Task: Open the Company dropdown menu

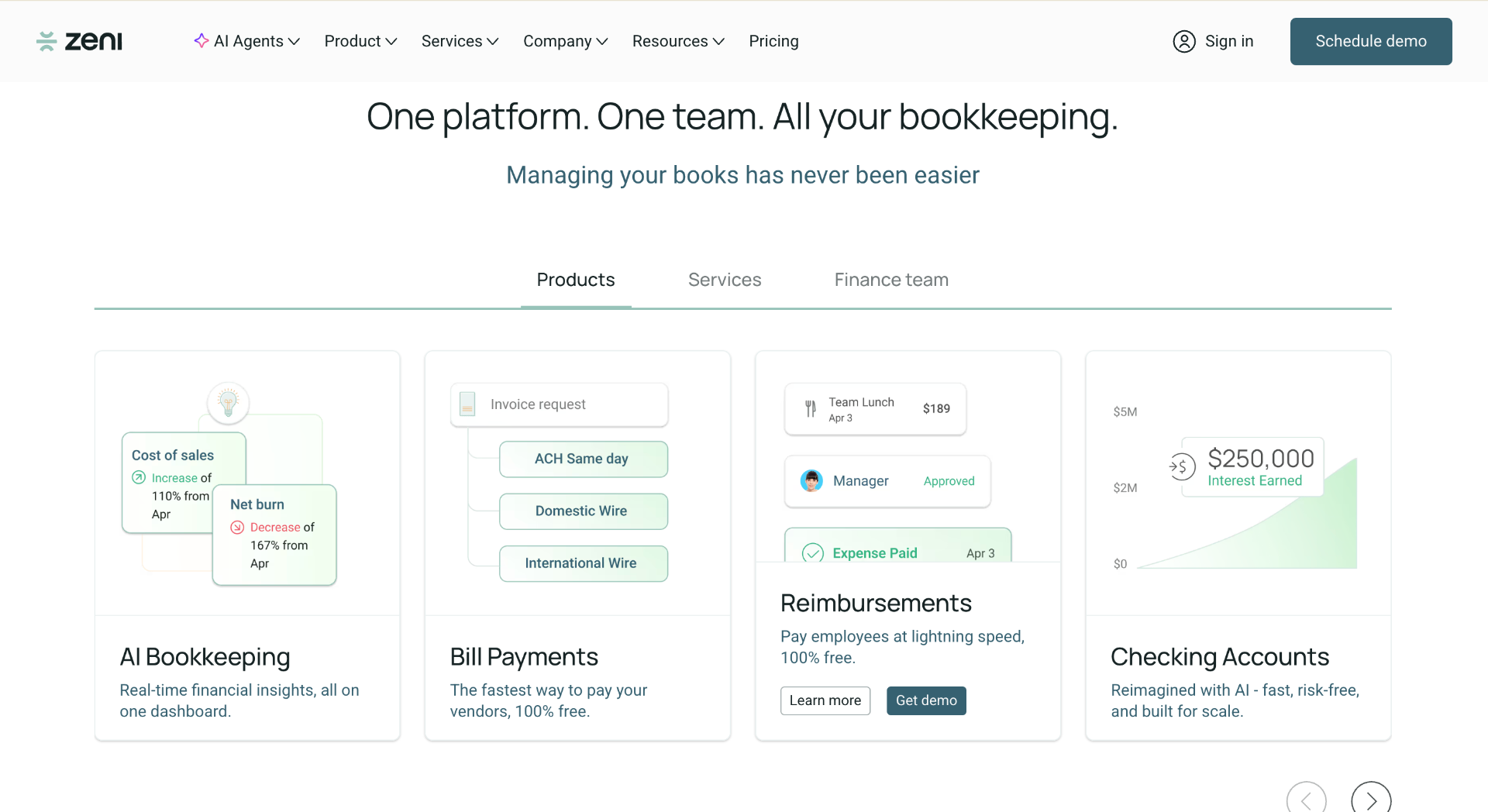Action: point(565,41)
